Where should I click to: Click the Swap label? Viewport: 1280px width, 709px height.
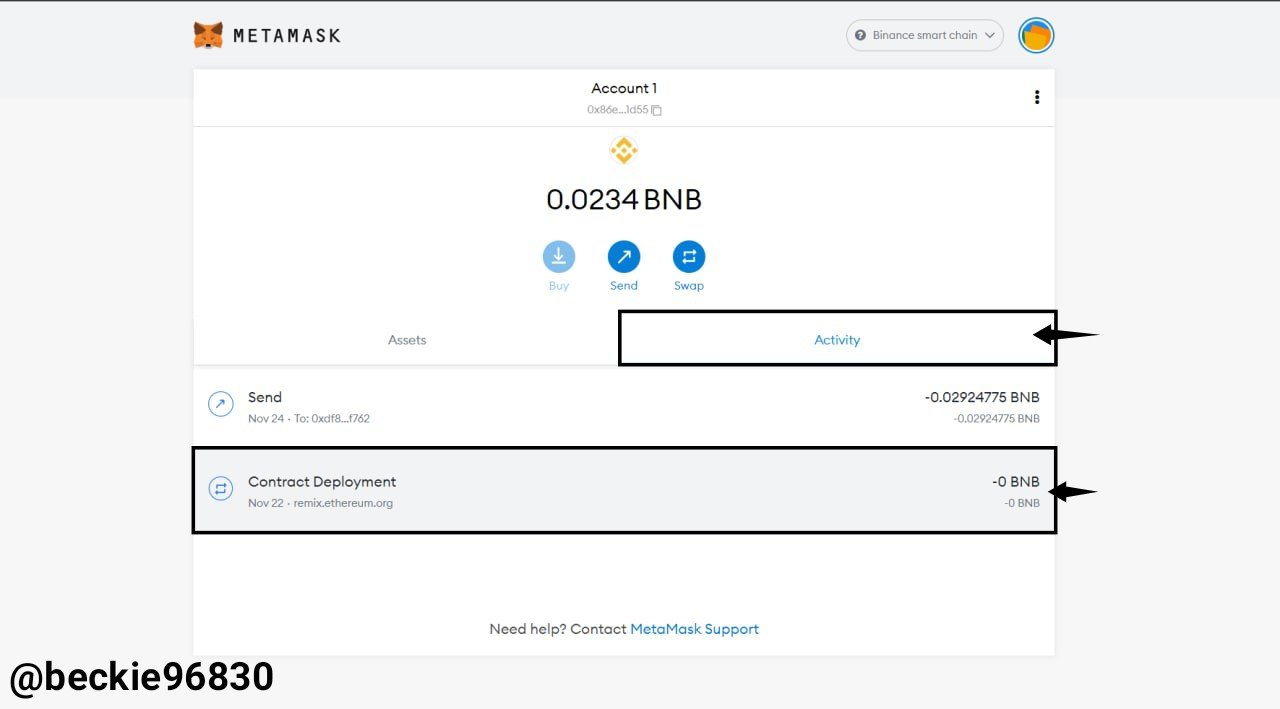coord(689,286)
